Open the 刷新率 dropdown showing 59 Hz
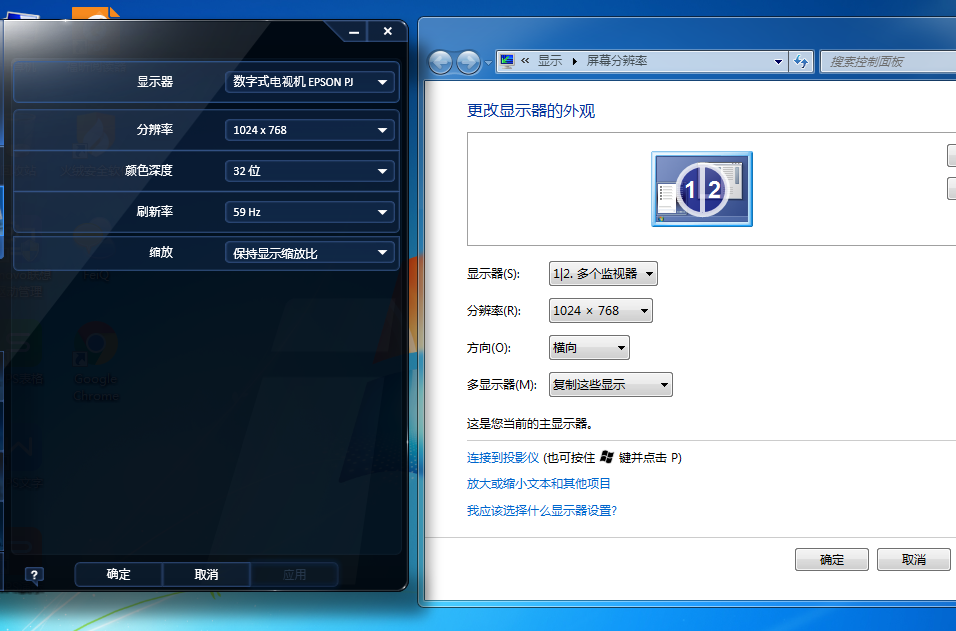The image size is (956, 631). tap(310, 212)
